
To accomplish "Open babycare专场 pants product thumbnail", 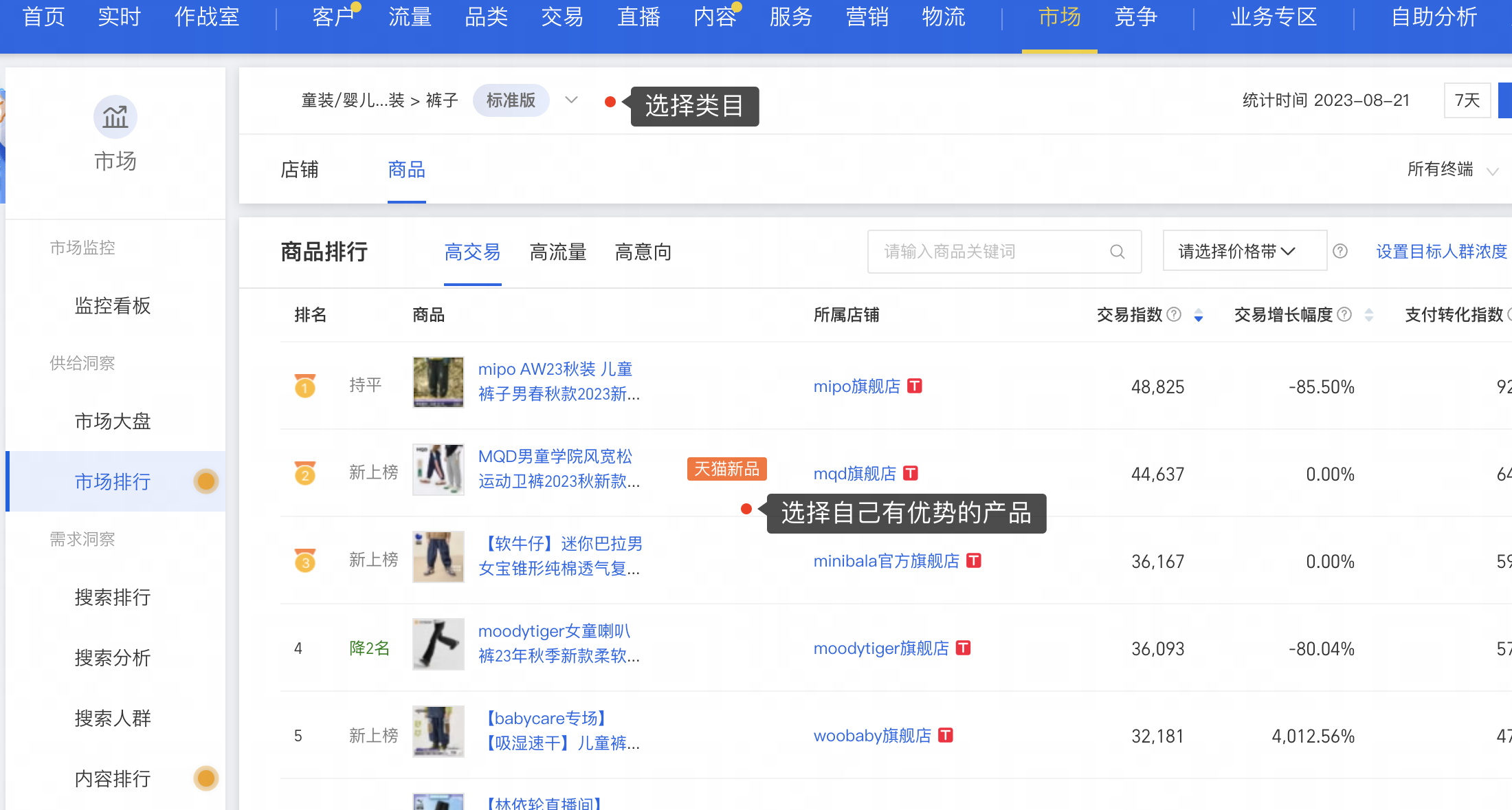I will (x=438, y=732).
